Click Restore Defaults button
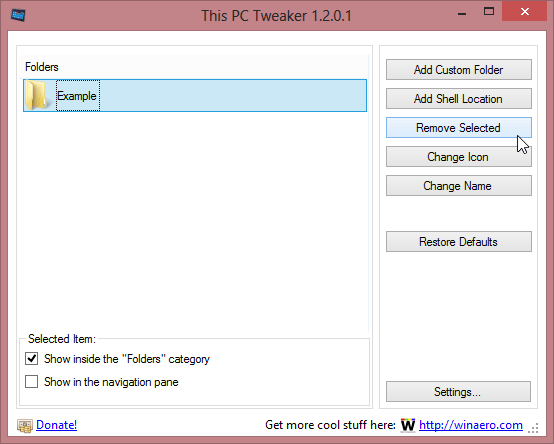554x444 pixels. coord(459,242)
